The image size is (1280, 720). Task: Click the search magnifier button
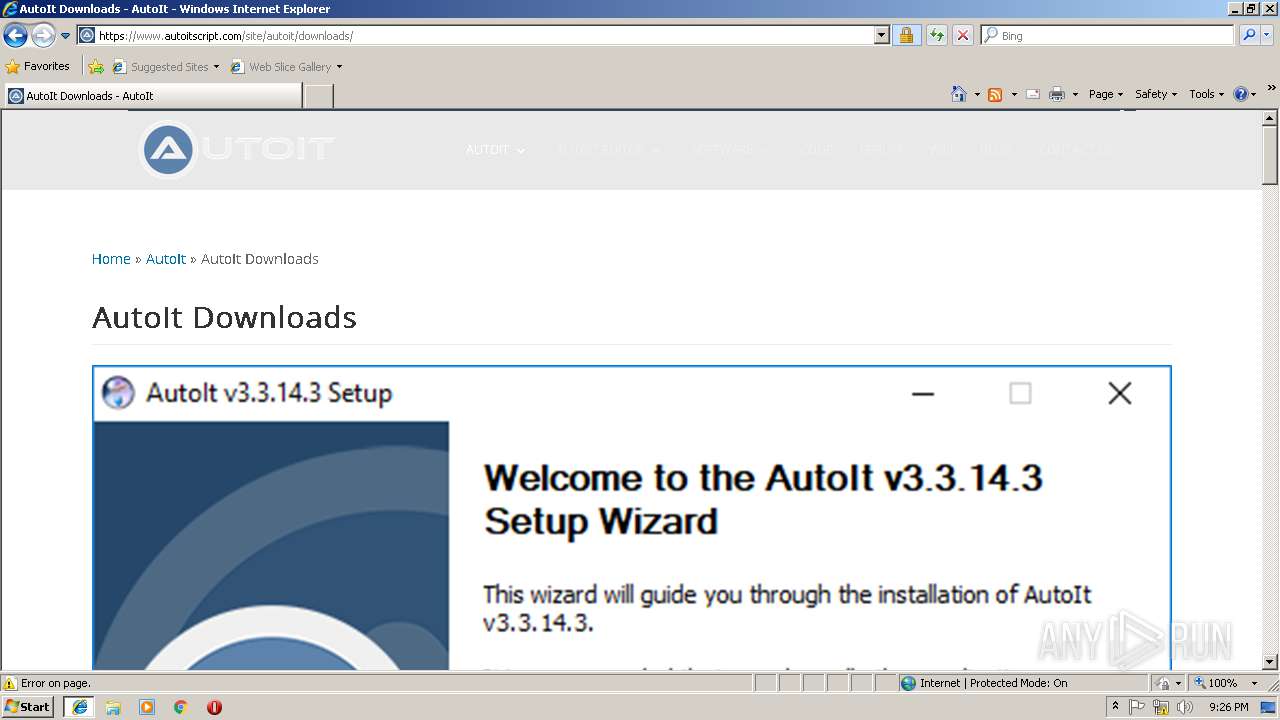click(x=1248, y=36)
